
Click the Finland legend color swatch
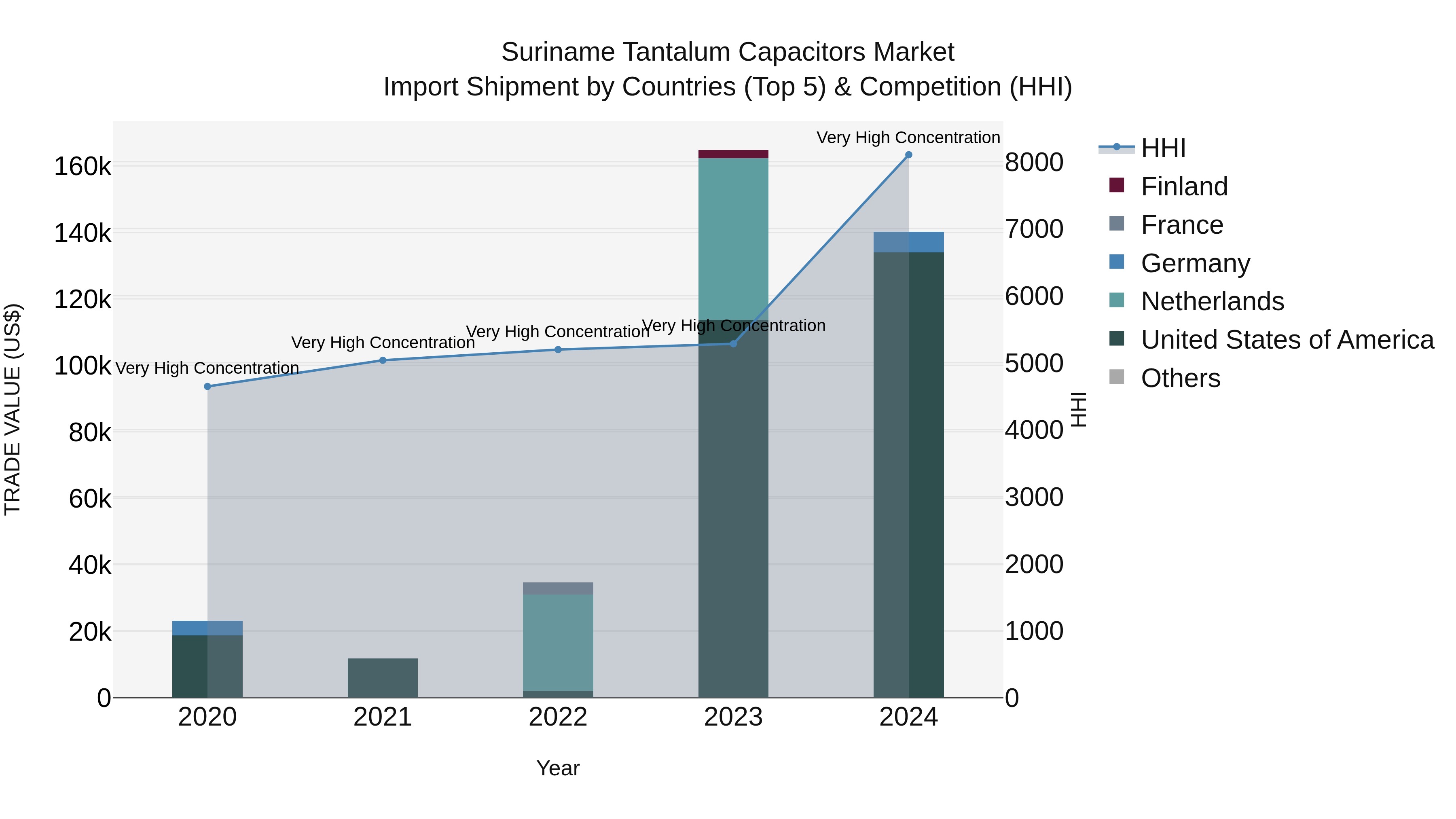[x=1116, y=185]
